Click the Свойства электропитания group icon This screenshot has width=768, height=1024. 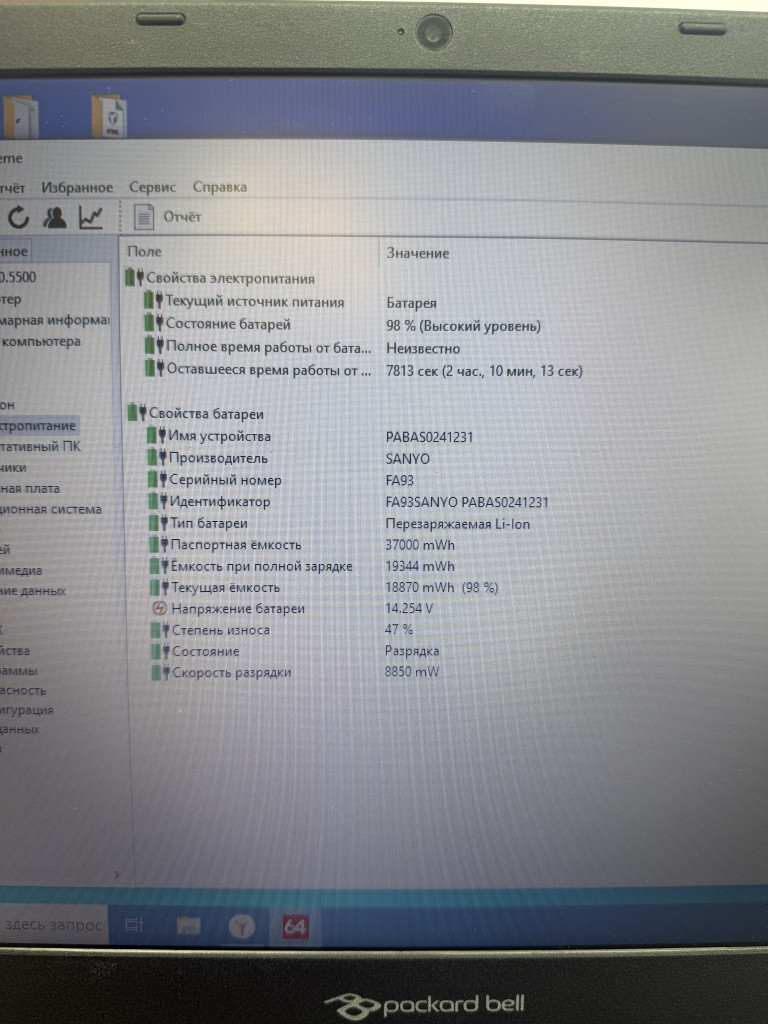pos(134,279)
